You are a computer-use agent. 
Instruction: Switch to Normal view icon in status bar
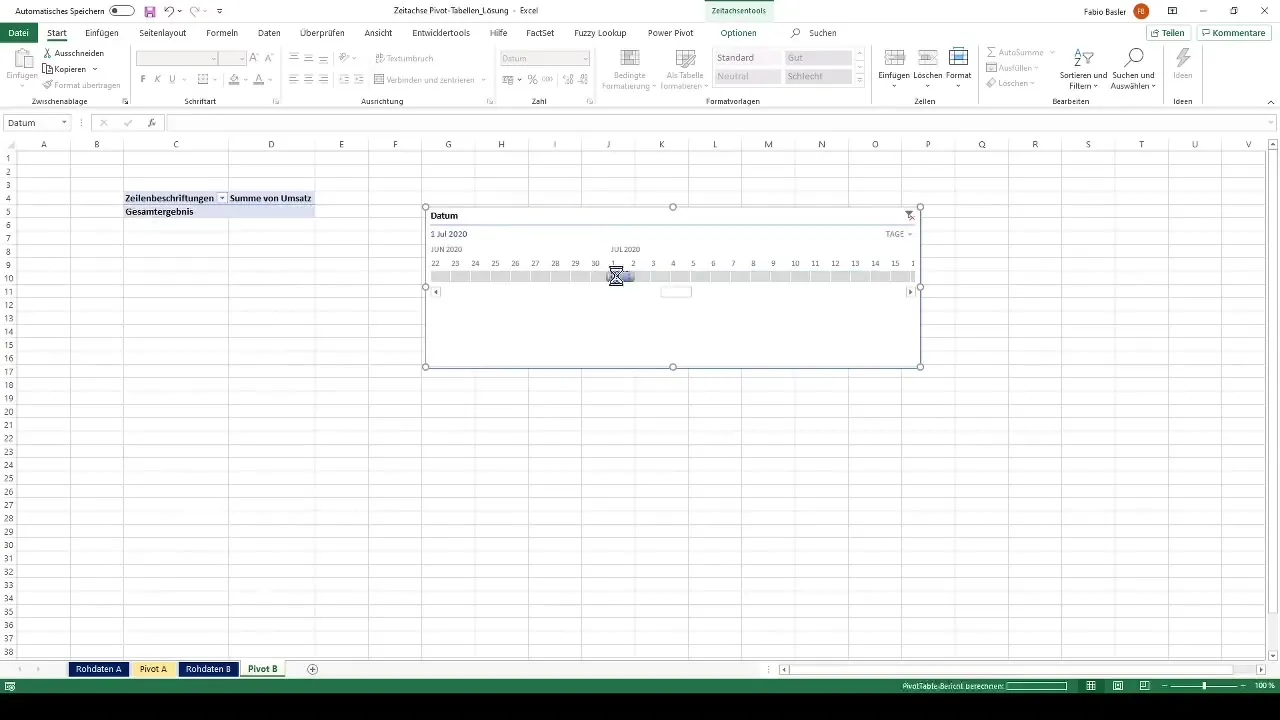1091,686
